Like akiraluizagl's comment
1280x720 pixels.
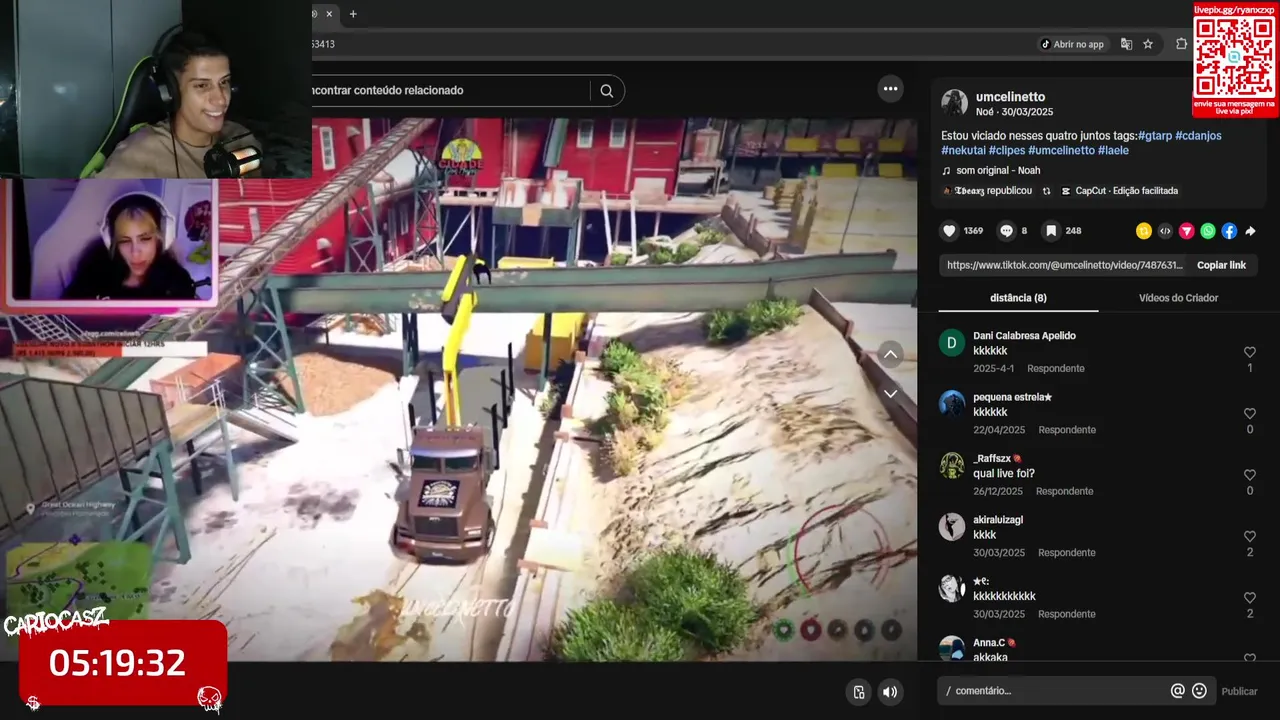(x=1250, y=537)
